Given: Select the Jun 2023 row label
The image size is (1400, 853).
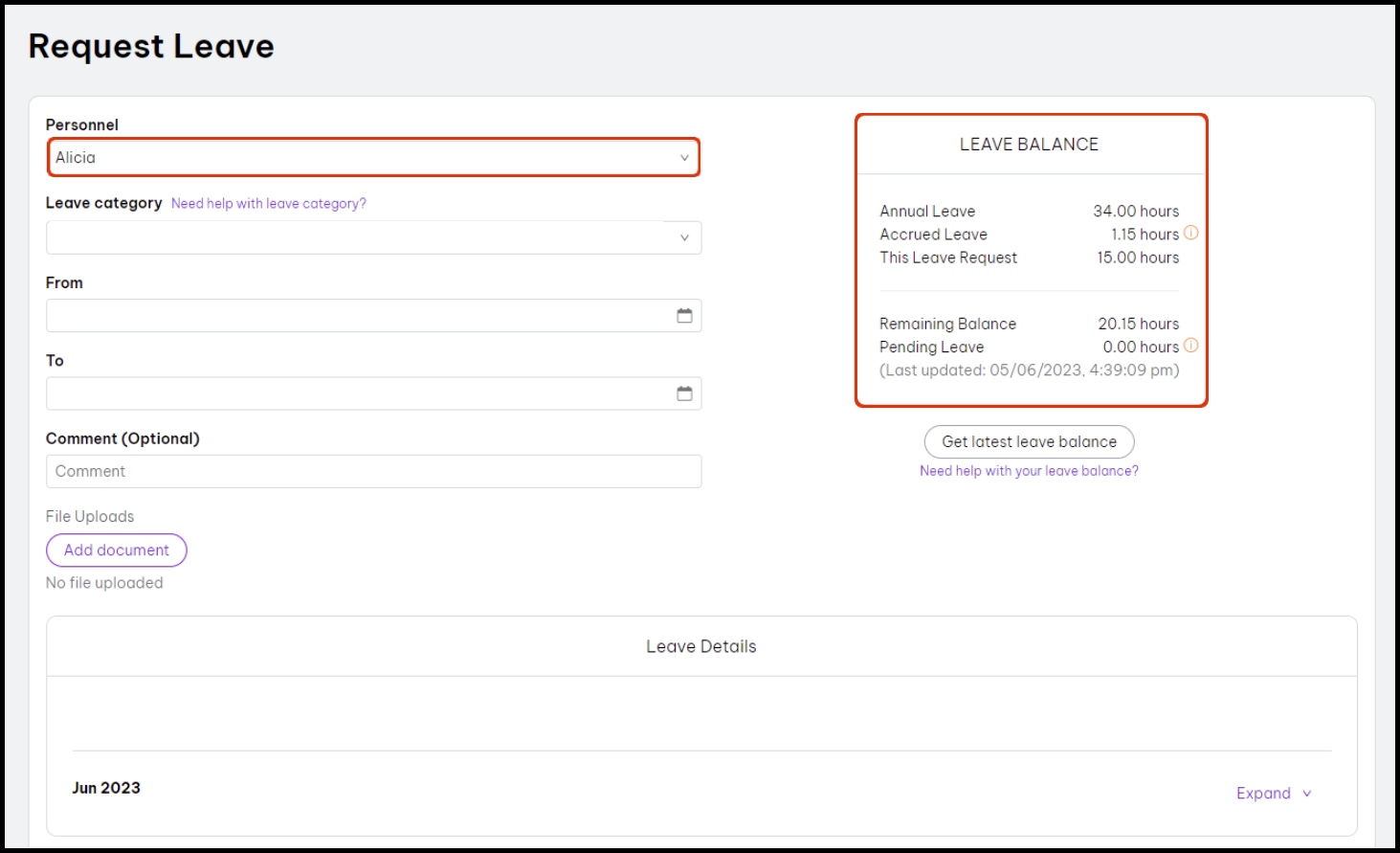Looking at the screenshot, I should click(106, 788).
